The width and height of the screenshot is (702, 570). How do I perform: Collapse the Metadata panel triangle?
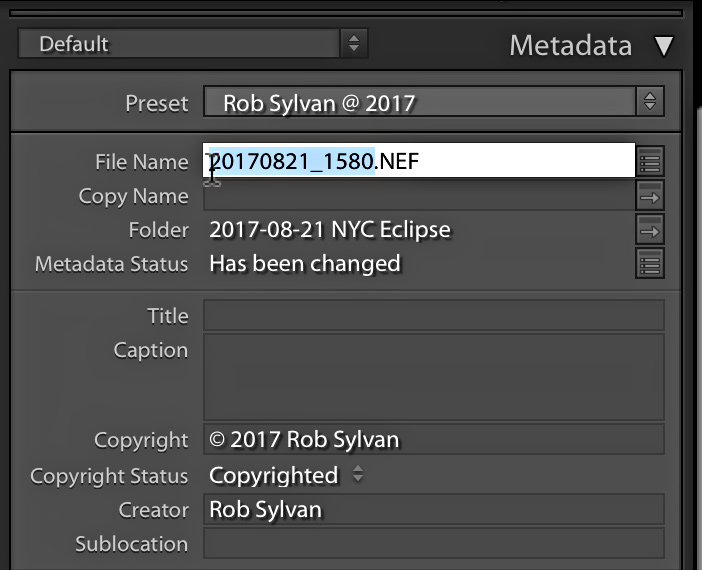663,46
